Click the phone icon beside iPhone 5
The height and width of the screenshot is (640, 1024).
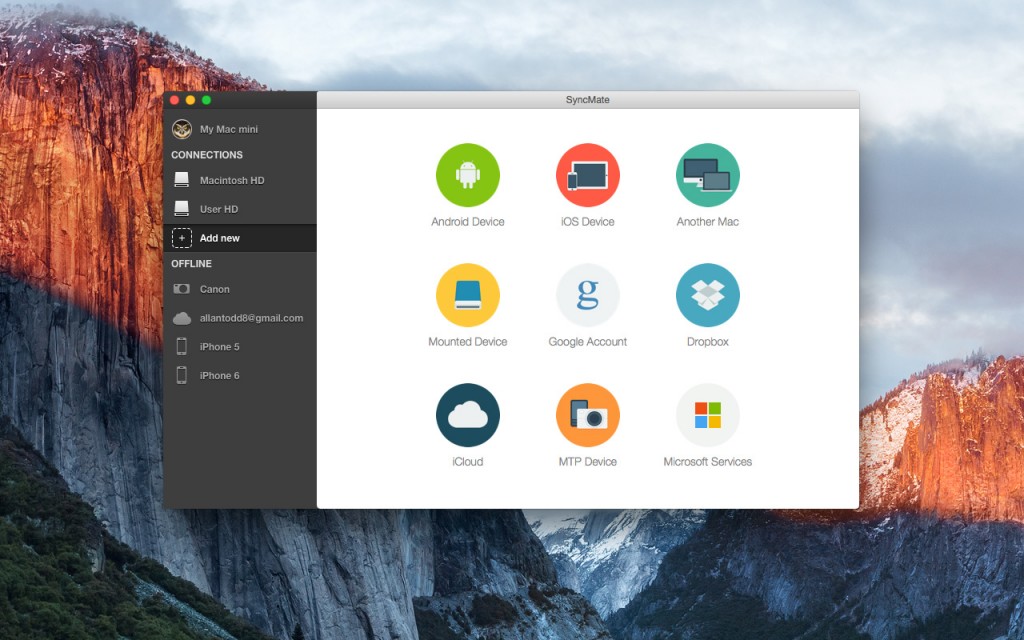coord(182,346)
